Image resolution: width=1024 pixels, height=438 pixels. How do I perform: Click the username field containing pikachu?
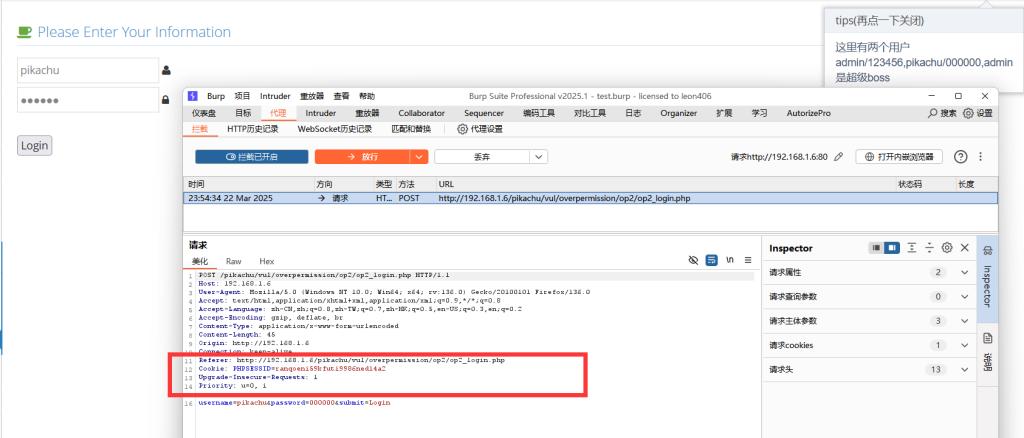coord(88,70)
